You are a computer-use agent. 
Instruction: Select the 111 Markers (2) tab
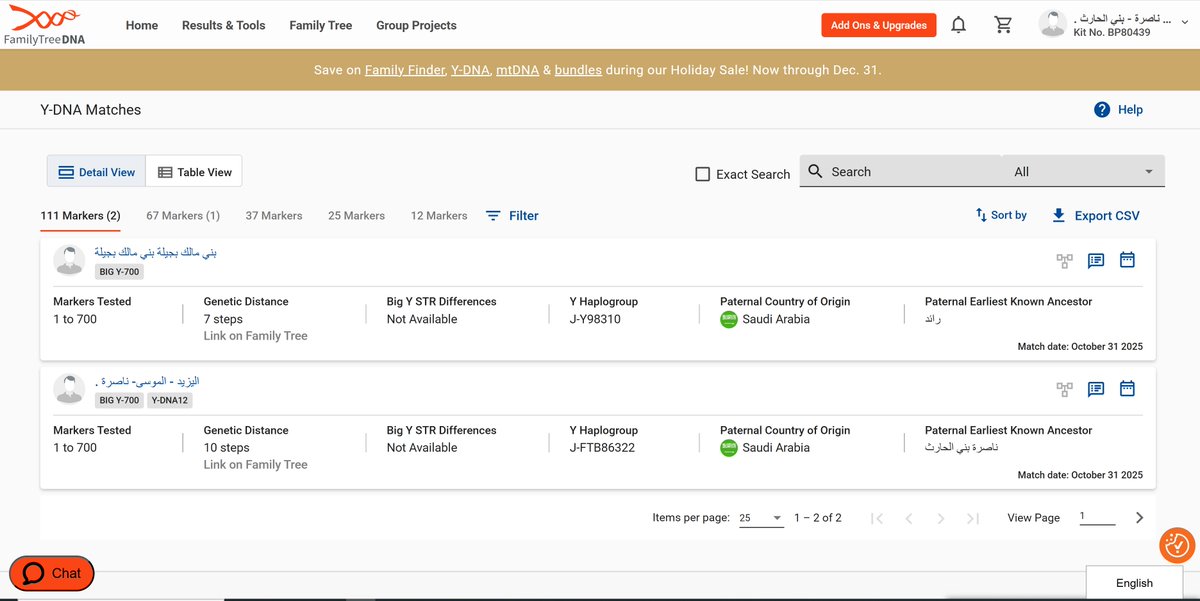(x=80, y=215)
